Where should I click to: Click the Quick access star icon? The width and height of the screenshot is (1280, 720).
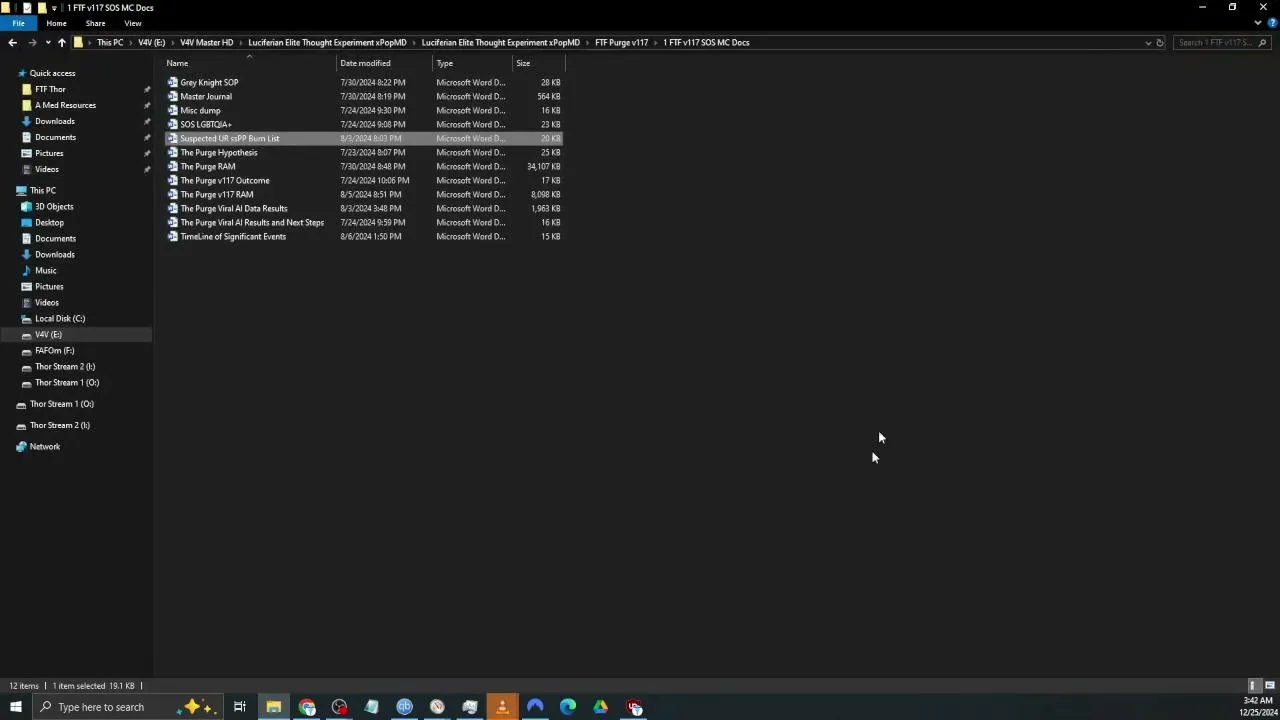point(21,73)
